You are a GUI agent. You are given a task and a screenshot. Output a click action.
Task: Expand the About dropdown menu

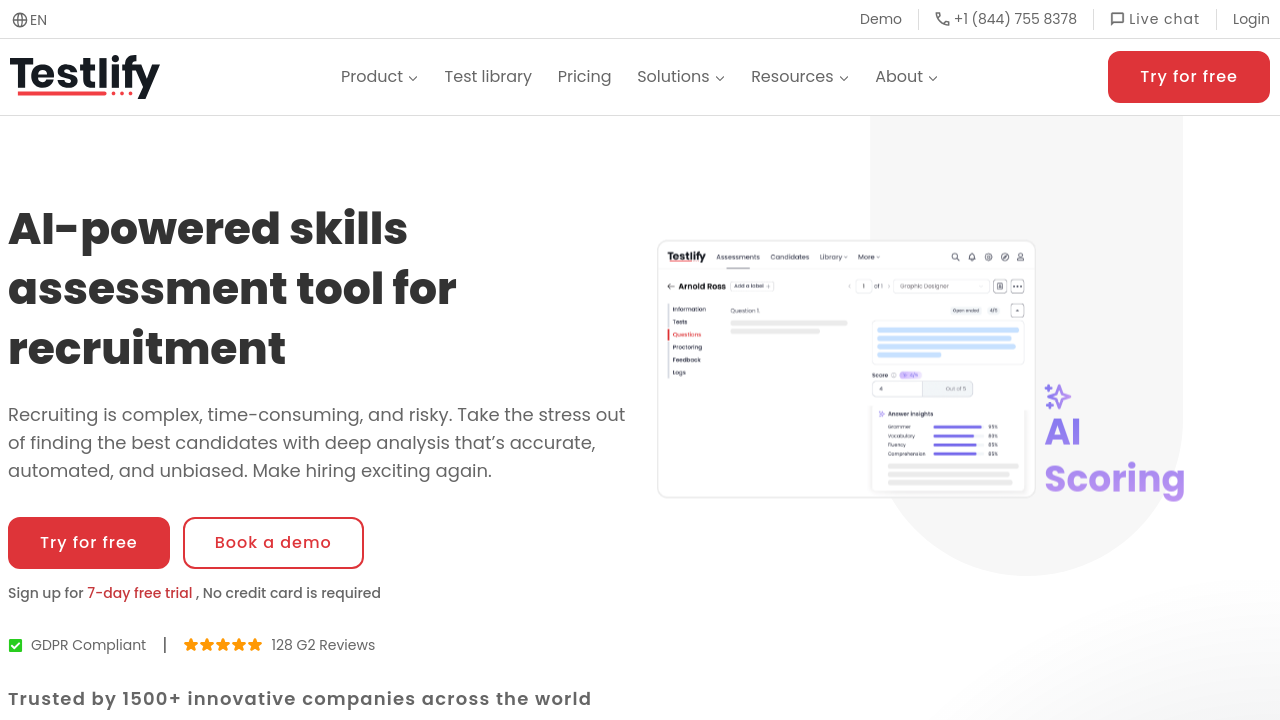[906, 77]
